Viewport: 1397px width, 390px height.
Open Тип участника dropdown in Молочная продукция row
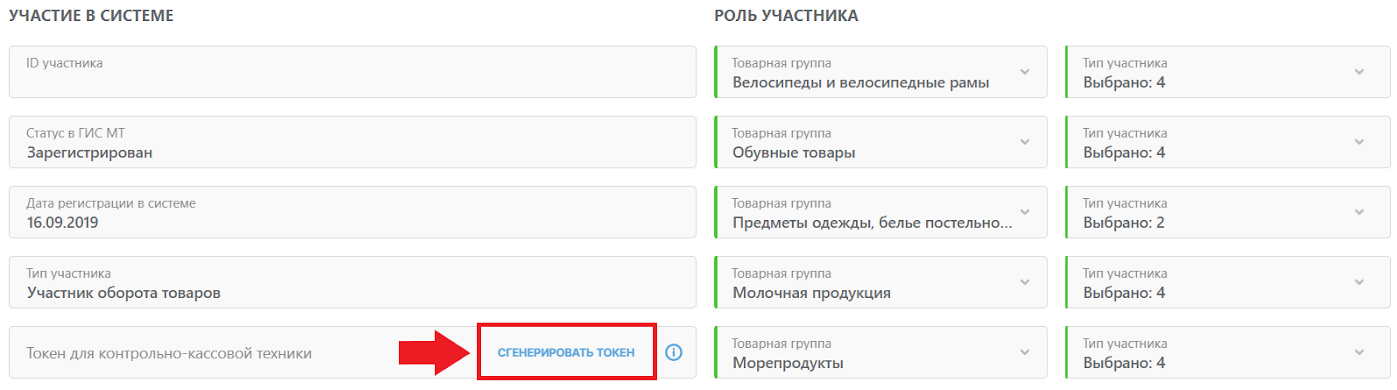(1227, 282)
